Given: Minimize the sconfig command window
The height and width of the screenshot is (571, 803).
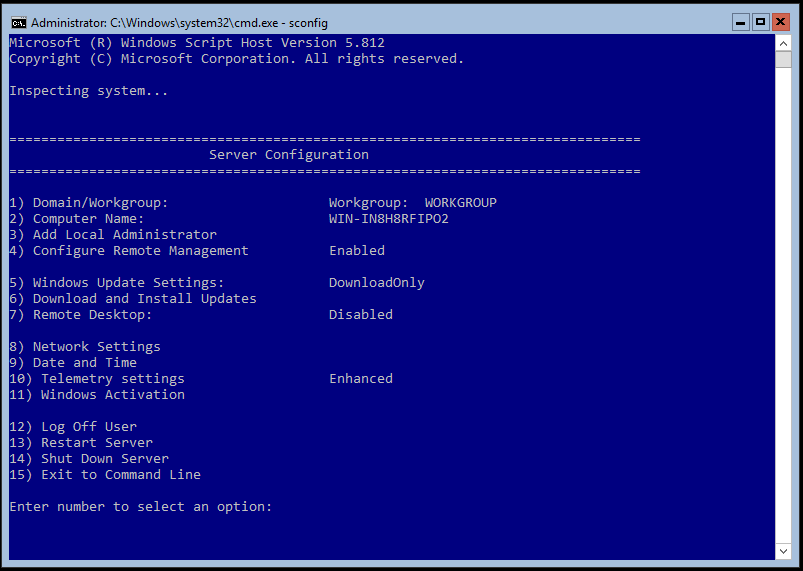Looking at the screenshot, I should 739,21.
